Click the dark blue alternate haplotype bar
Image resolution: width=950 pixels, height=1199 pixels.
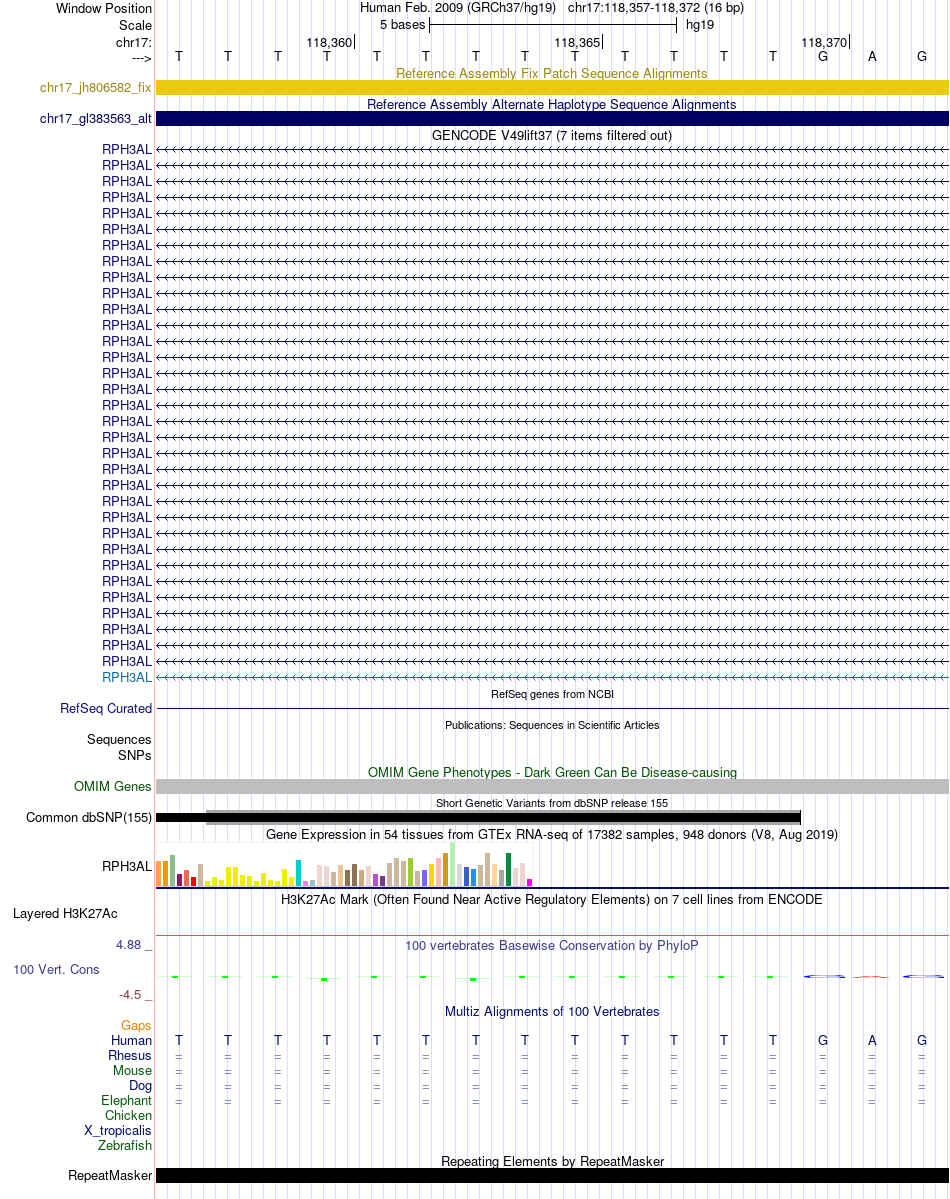pos(552,119)
